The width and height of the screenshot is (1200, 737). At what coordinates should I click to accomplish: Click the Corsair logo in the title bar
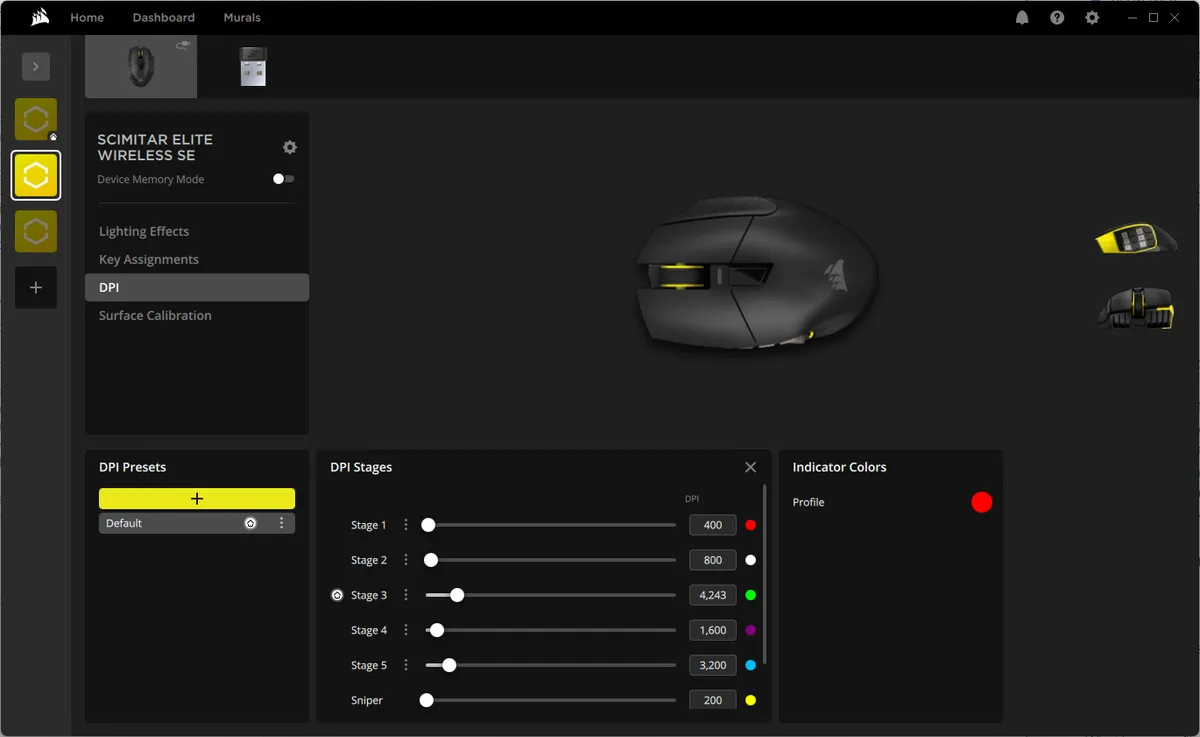click(x=40, y=16)
